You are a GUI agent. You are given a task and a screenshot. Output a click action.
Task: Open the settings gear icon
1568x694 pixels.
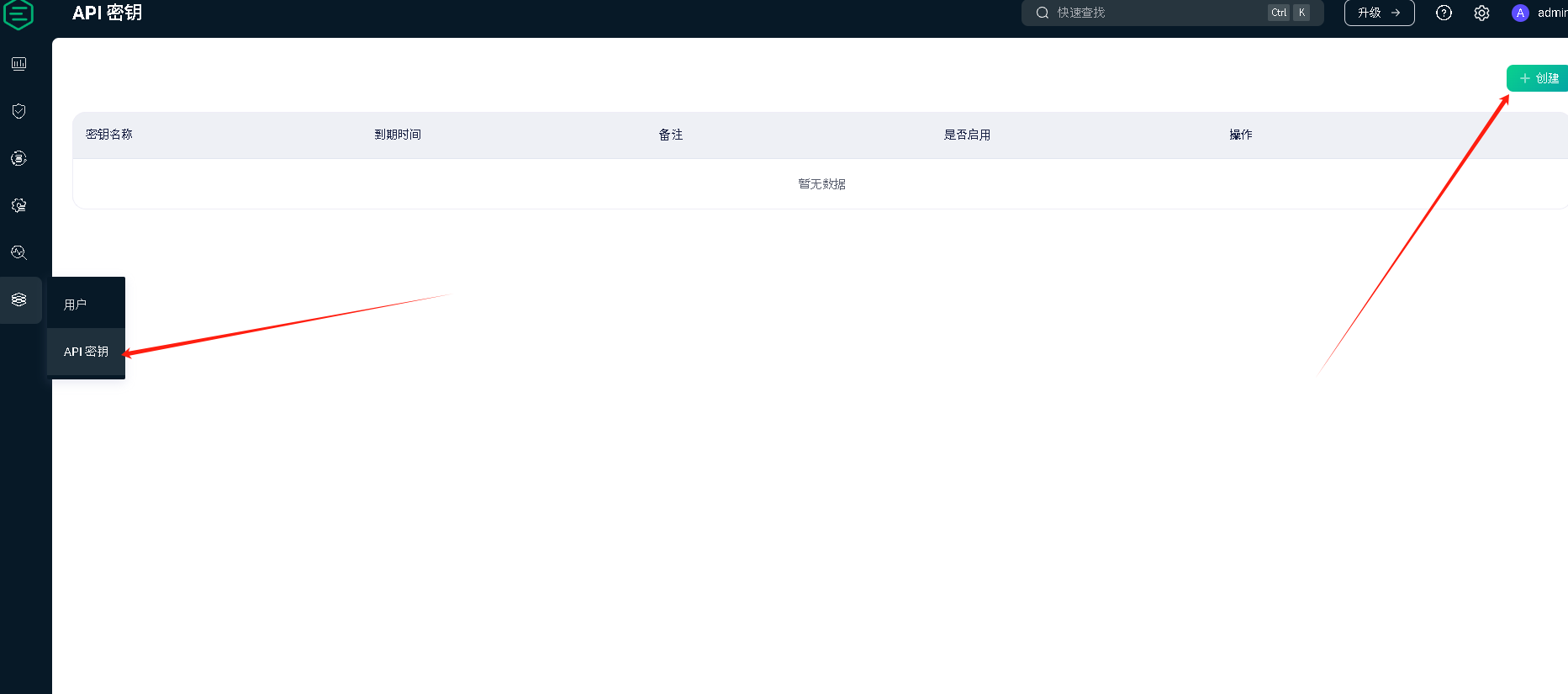coord(1481,13)
